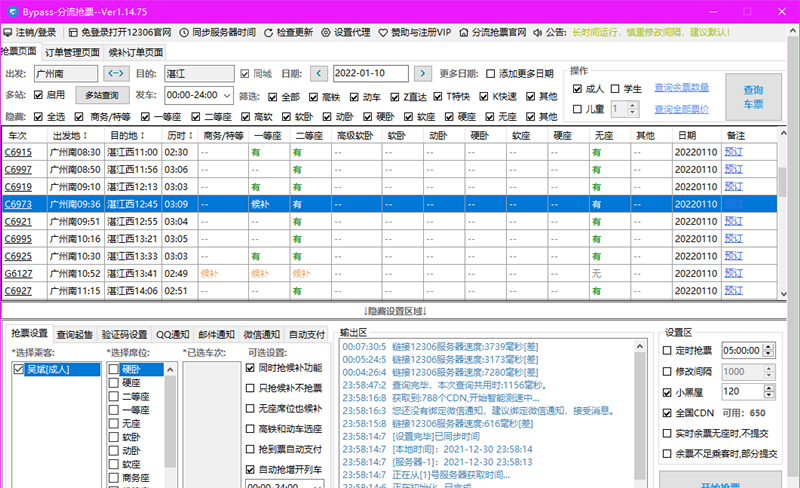Viewport: 800px width, 488px height.
Task: Adjust the 定时抢票 time stepper
Action: click(768, 351)
